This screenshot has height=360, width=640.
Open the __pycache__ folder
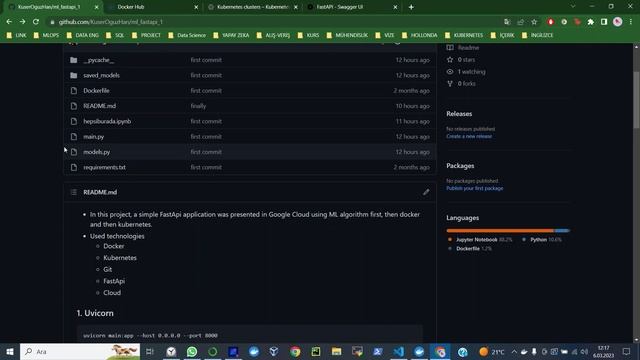tap(98, 60)
